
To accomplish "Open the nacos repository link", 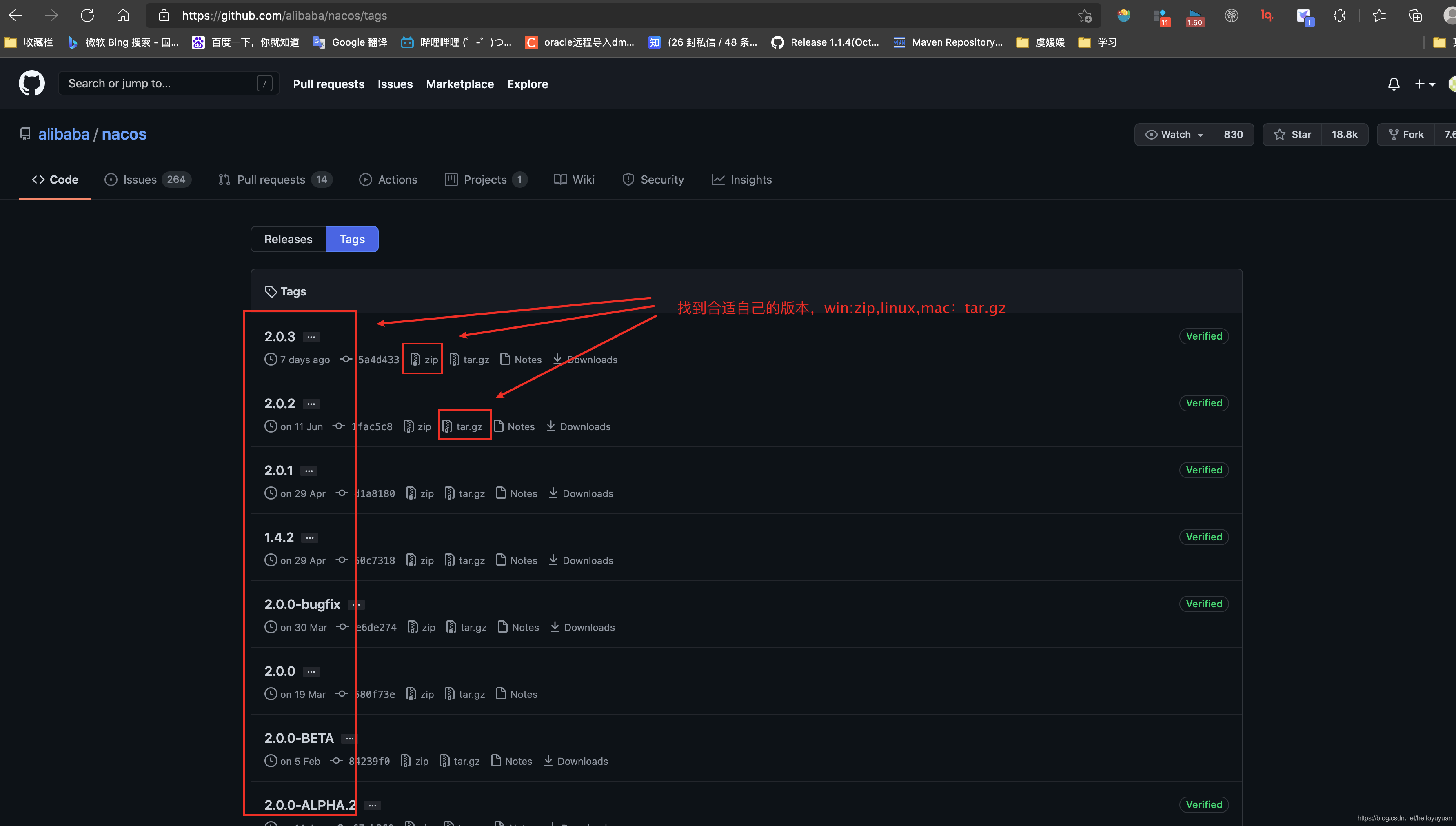I will click(124, 134).
